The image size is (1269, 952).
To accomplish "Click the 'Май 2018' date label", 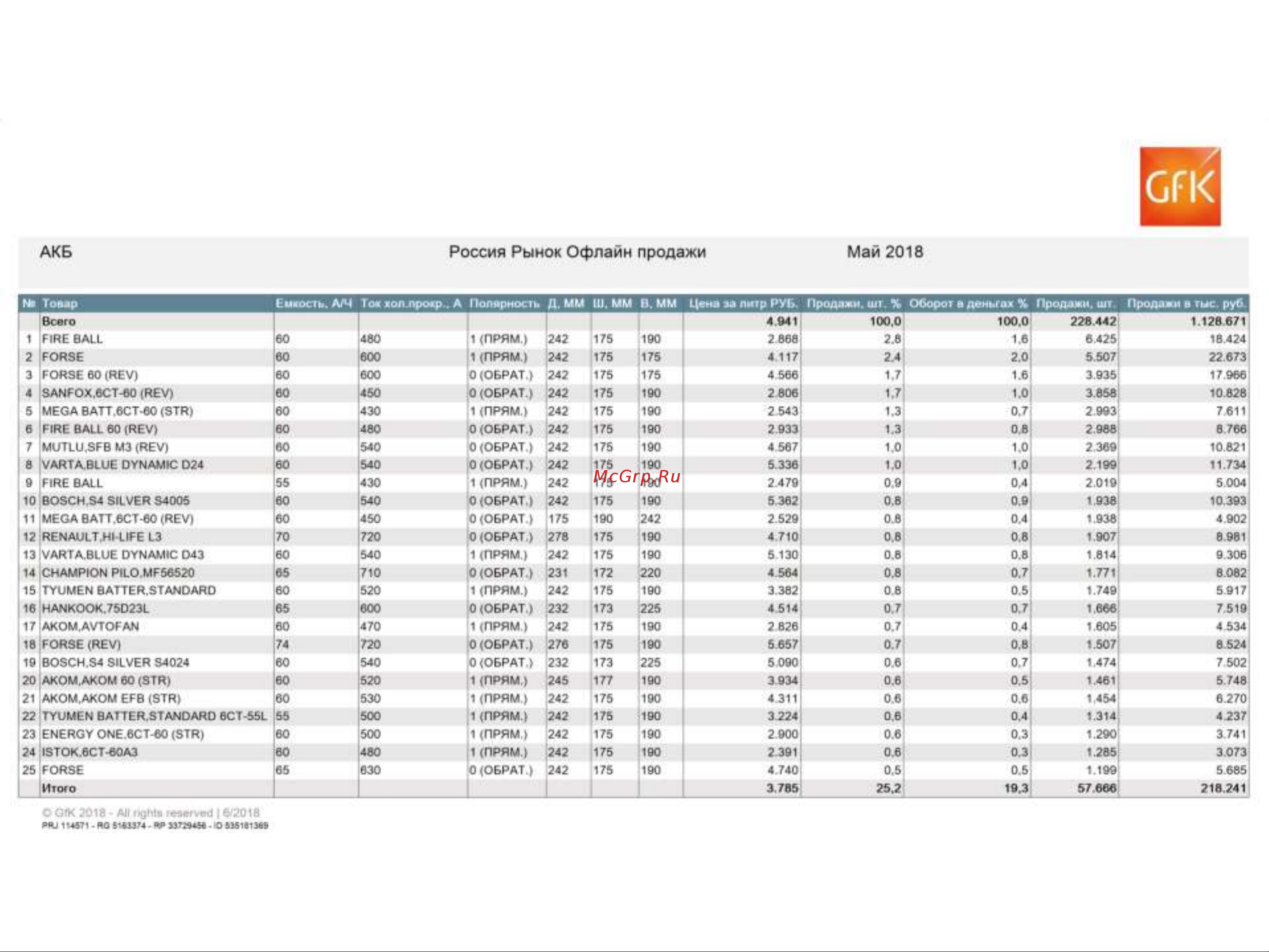I will (884, 252).
